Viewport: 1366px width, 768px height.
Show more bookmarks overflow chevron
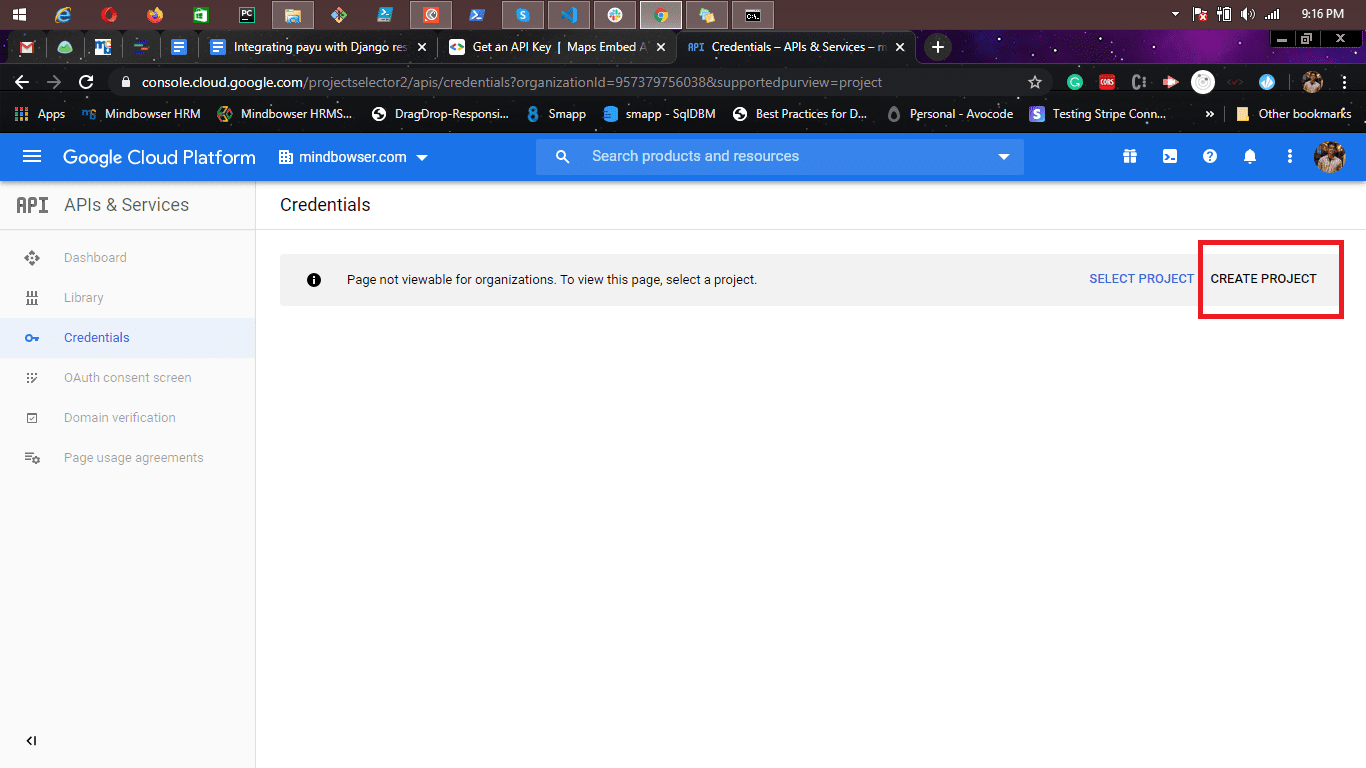pyautogui.click(x=1210, y=114)
